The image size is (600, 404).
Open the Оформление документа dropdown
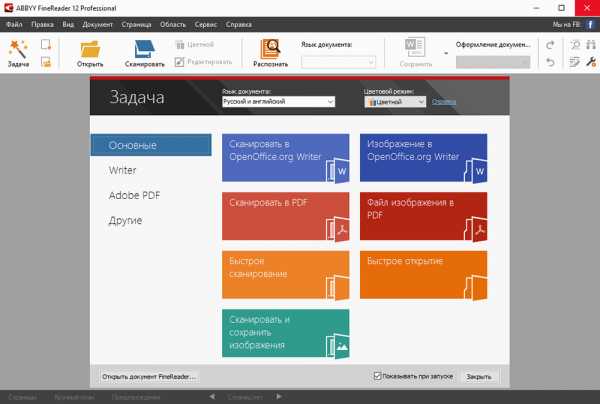(493, 62)
